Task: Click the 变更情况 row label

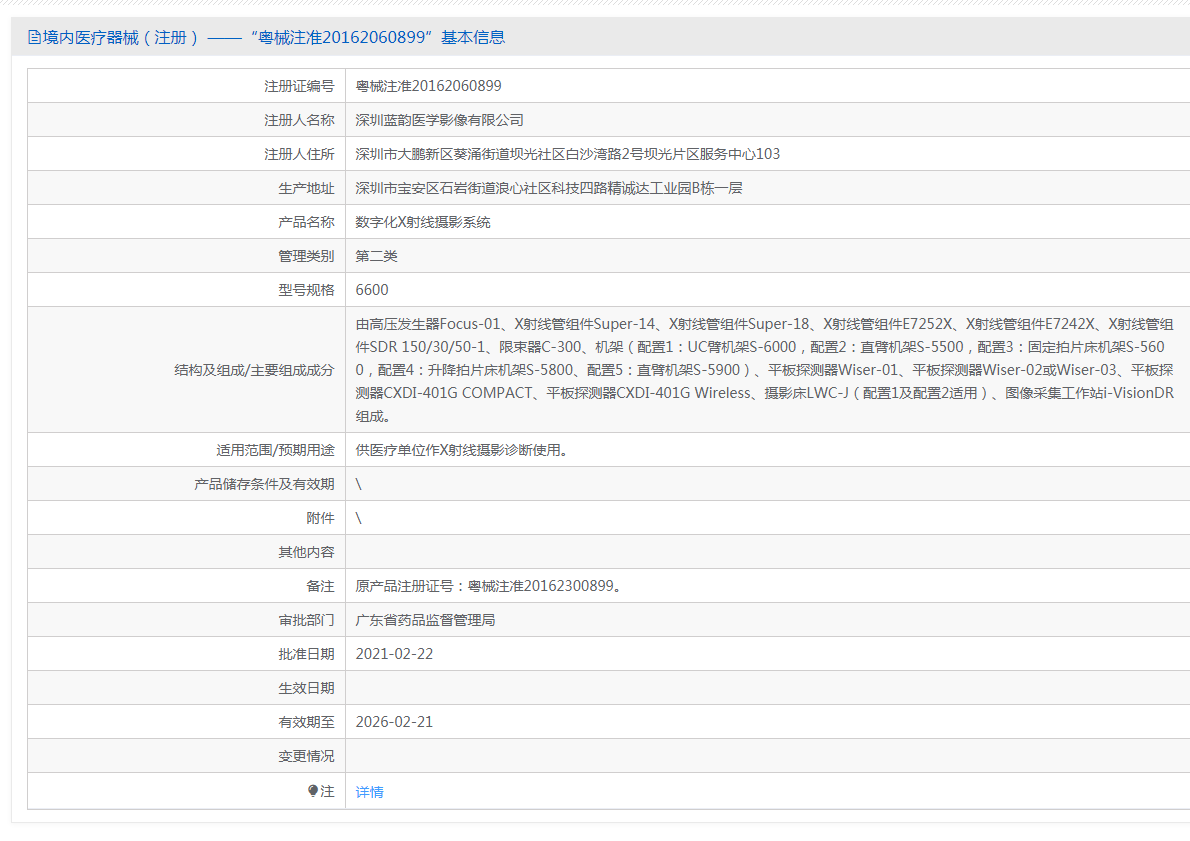Action: 306,756
